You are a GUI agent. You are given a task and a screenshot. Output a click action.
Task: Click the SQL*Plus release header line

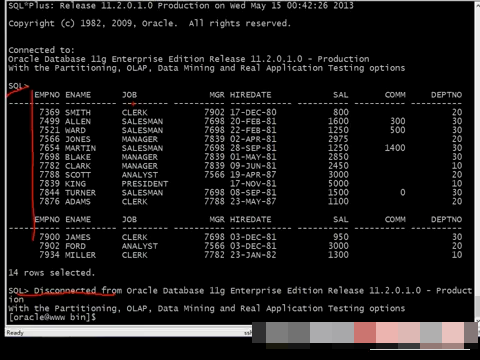pos(181,5)
